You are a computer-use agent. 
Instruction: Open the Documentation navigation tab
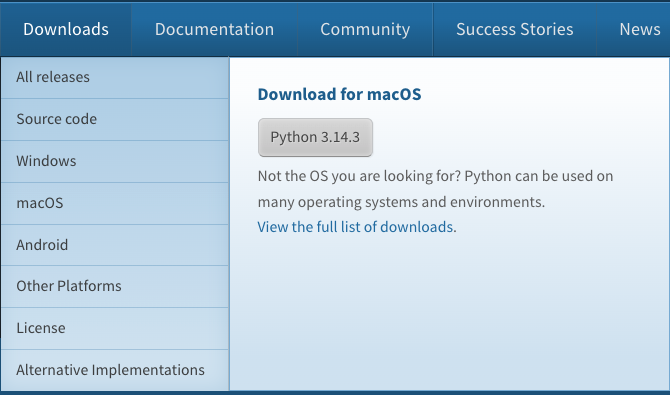coord(214,29)
